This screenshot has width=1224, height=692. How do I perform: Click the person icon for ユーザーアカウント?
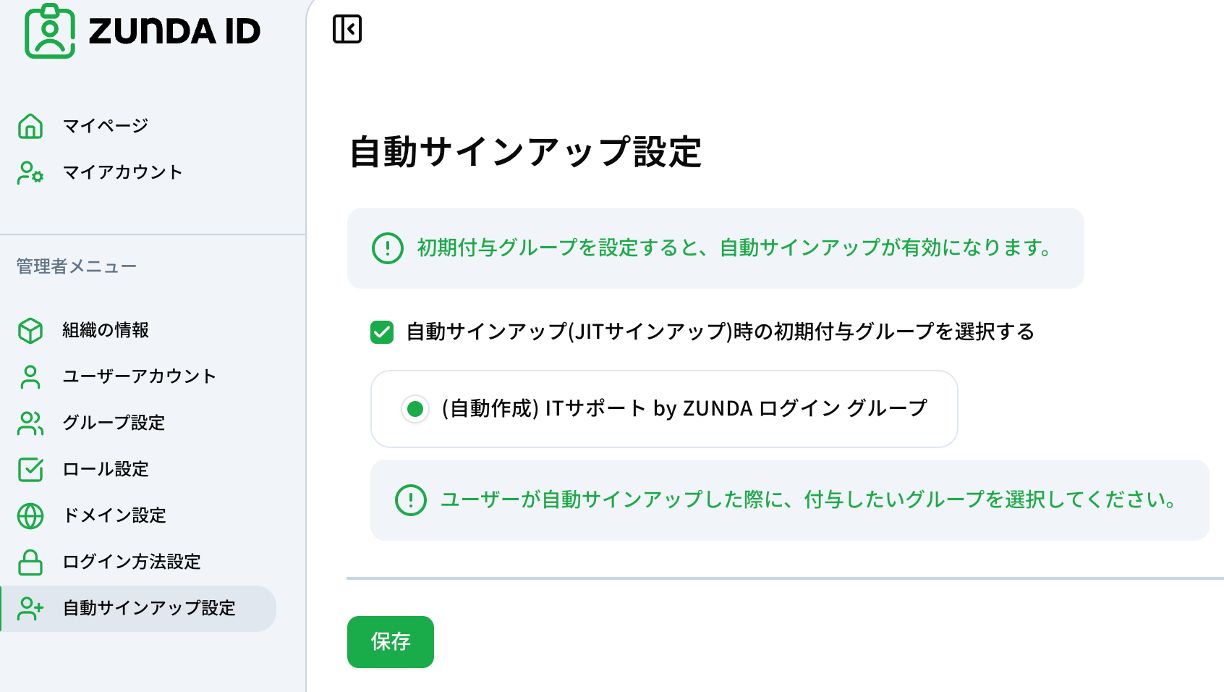[x=31, y=377]
